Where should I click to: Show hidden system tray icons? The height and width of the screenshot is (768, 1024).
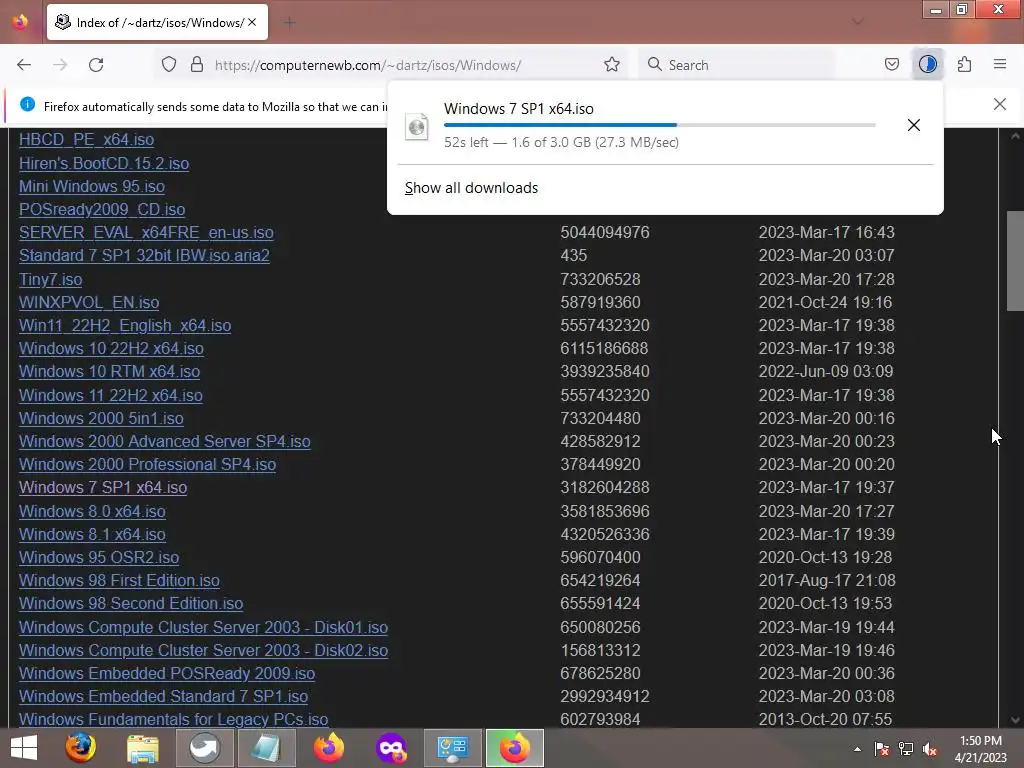[857, 749]
